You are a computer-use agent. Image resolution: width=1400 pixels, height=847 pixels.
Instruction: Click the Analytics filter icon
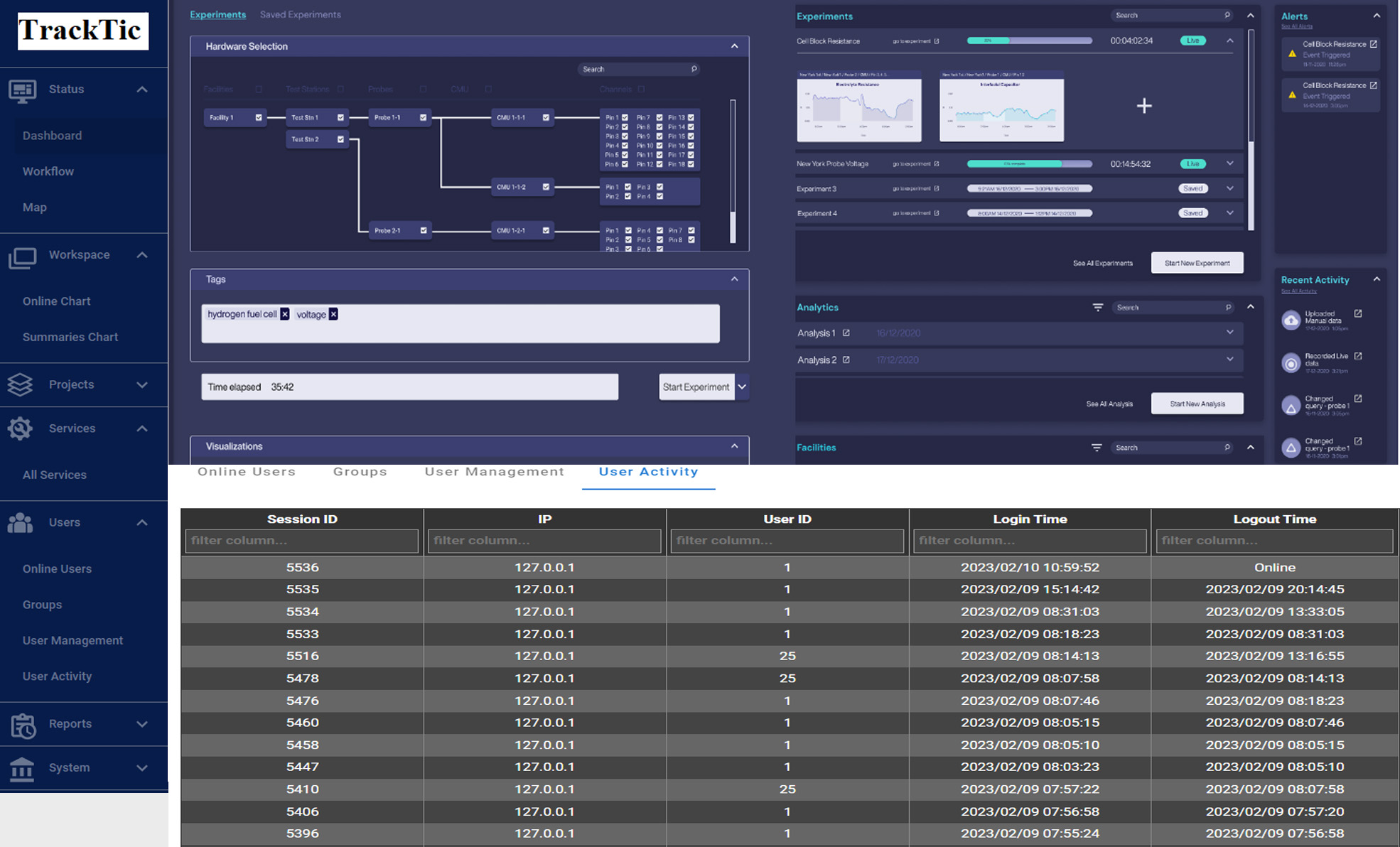pyautogui.click(x=1098, y=308)
